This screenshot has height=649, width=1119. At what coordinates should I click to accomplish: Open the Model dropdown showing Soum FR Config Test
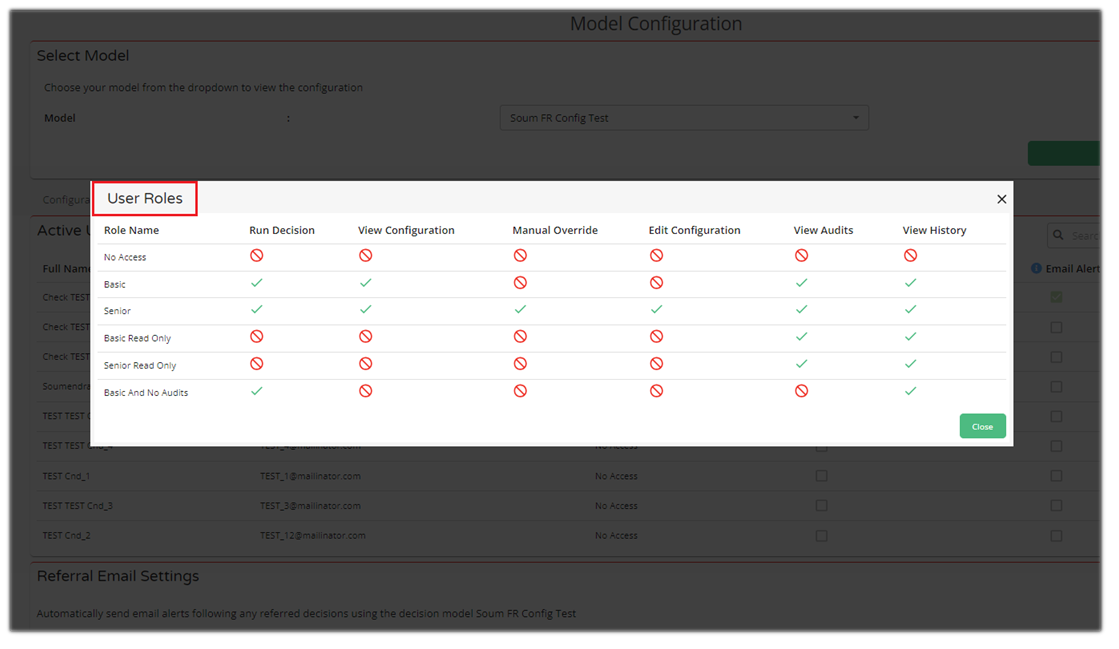(684, 118)
